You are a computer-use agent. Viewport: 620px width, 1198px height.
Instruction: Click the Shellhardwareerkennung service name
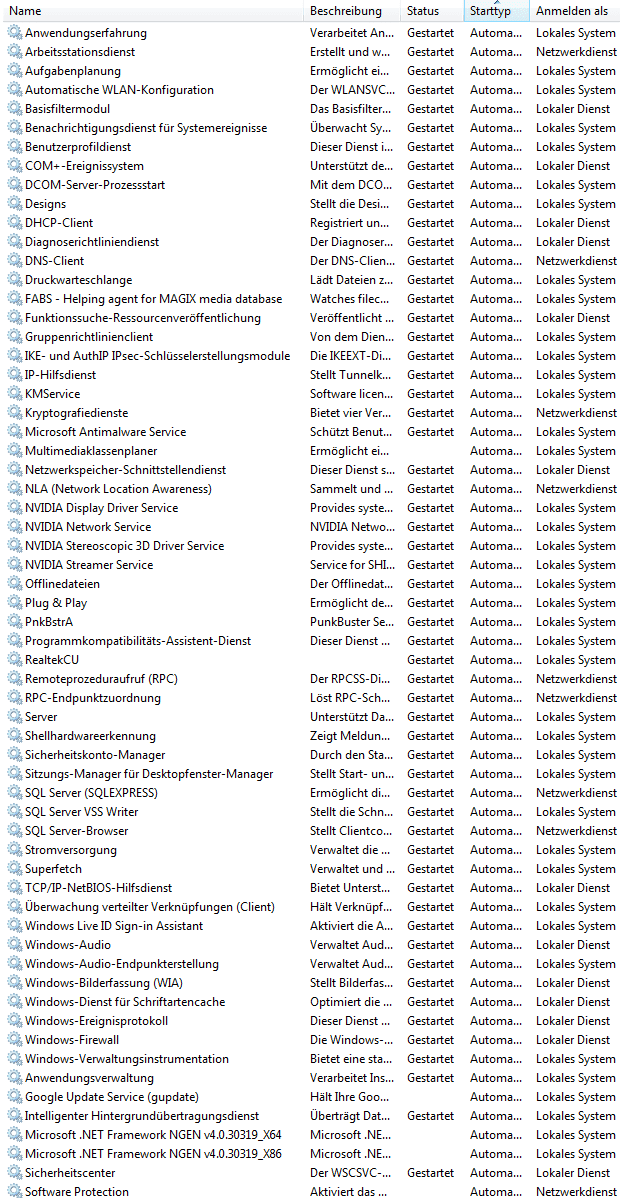coord(90,736)
